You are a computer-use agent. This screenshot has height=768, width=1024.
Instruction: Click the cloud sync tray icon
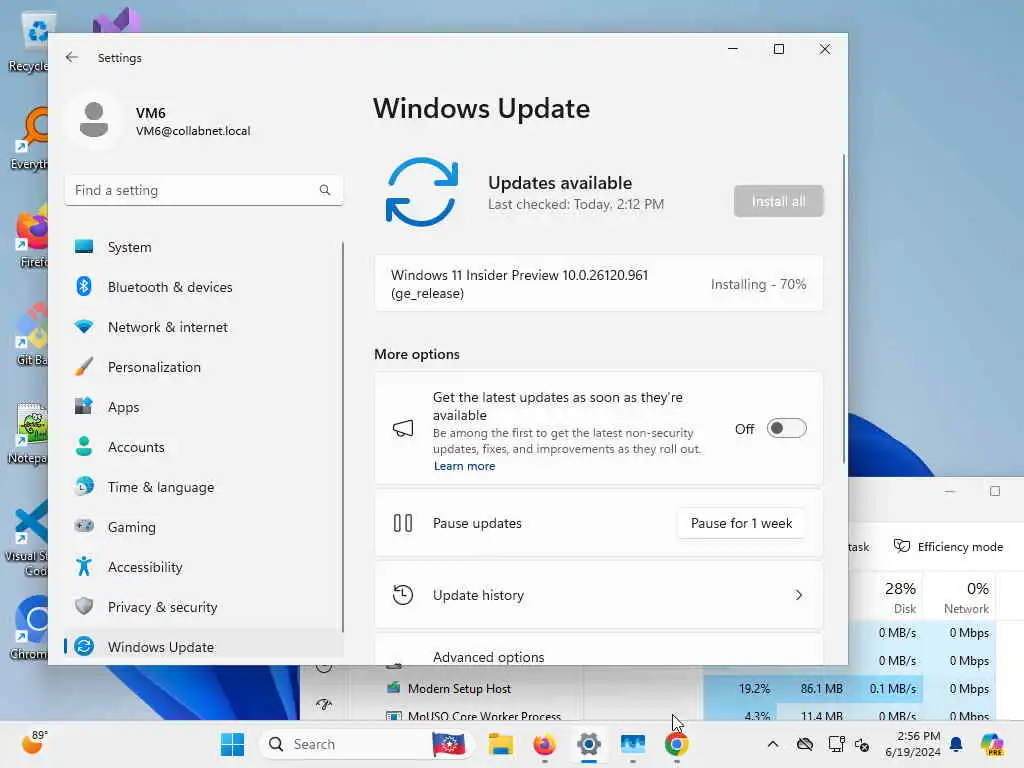pos(805,744)
